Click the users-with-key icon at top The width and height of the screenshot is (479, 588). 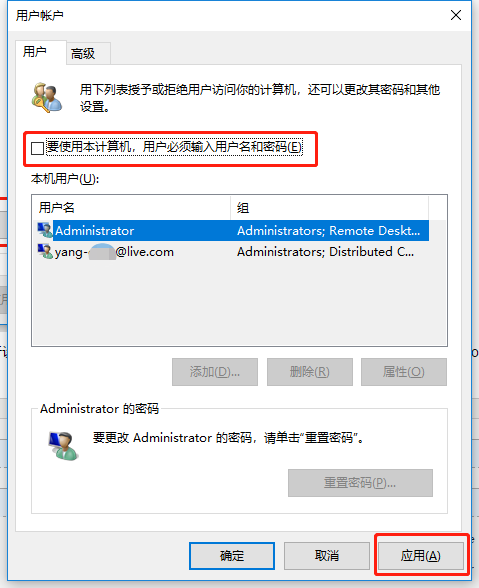click(47, 98)
